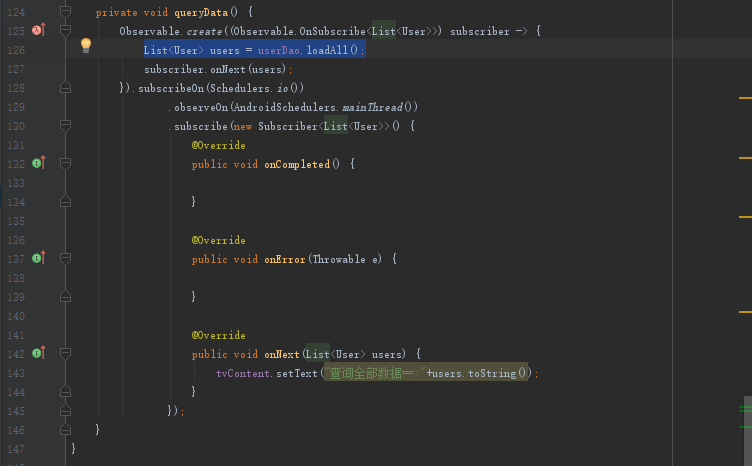
Task: Click line number 143 in the gutter
Action: (16, 373)
